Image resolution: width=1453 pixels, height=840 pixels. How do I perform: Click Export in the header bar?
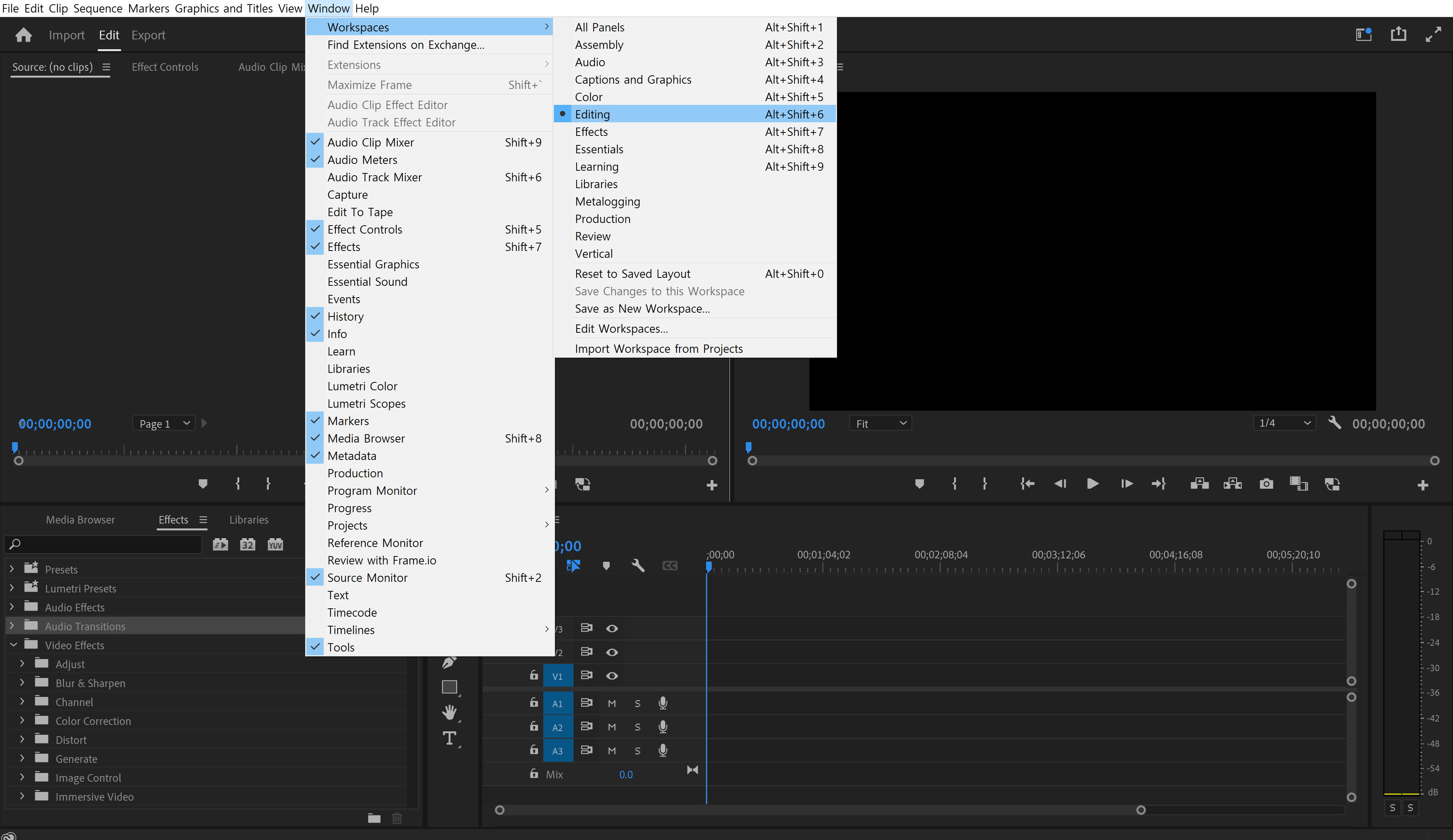coord(148,35)
